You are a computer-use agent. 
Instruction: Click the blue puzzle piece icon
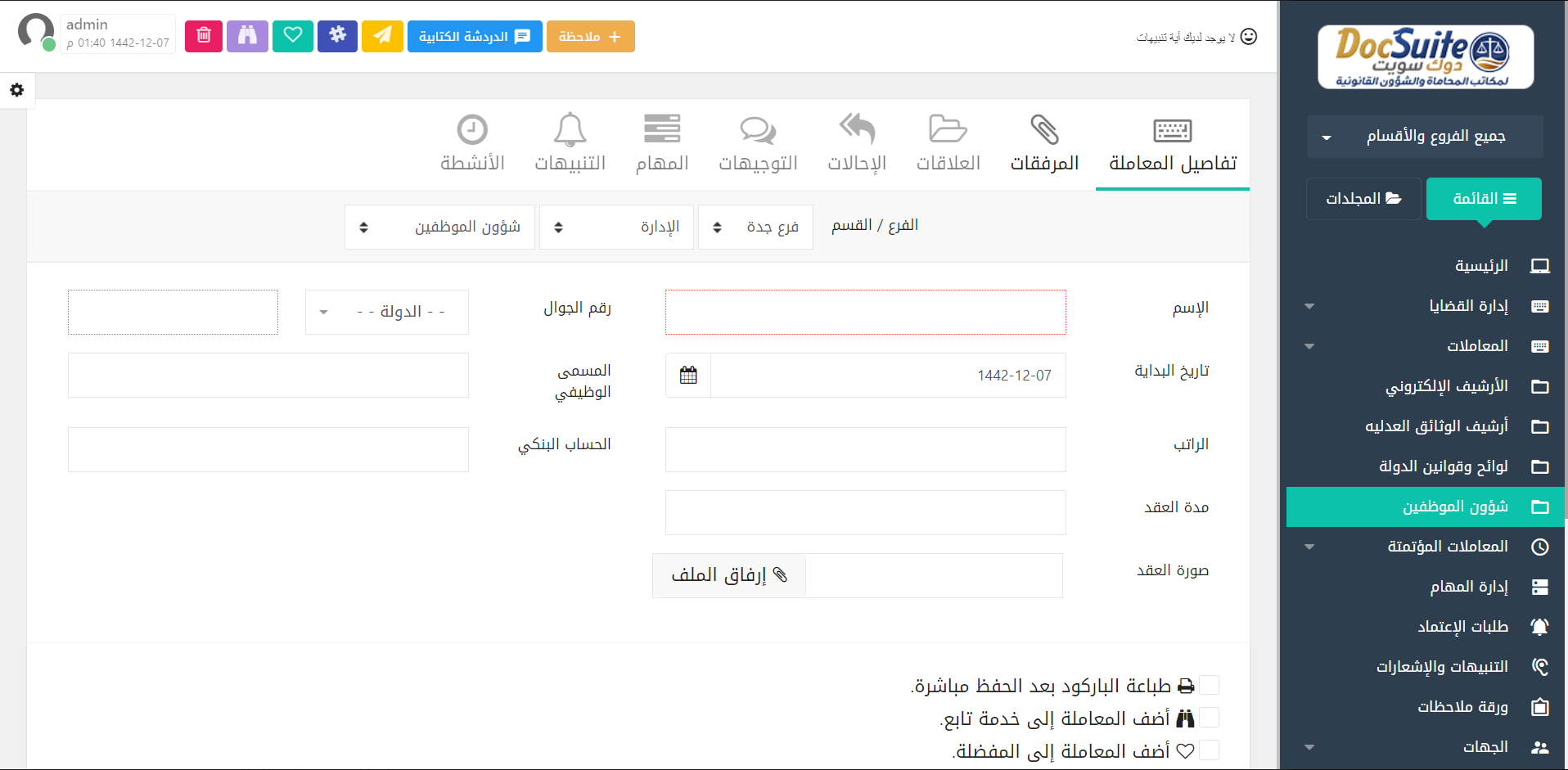[337, 36]
